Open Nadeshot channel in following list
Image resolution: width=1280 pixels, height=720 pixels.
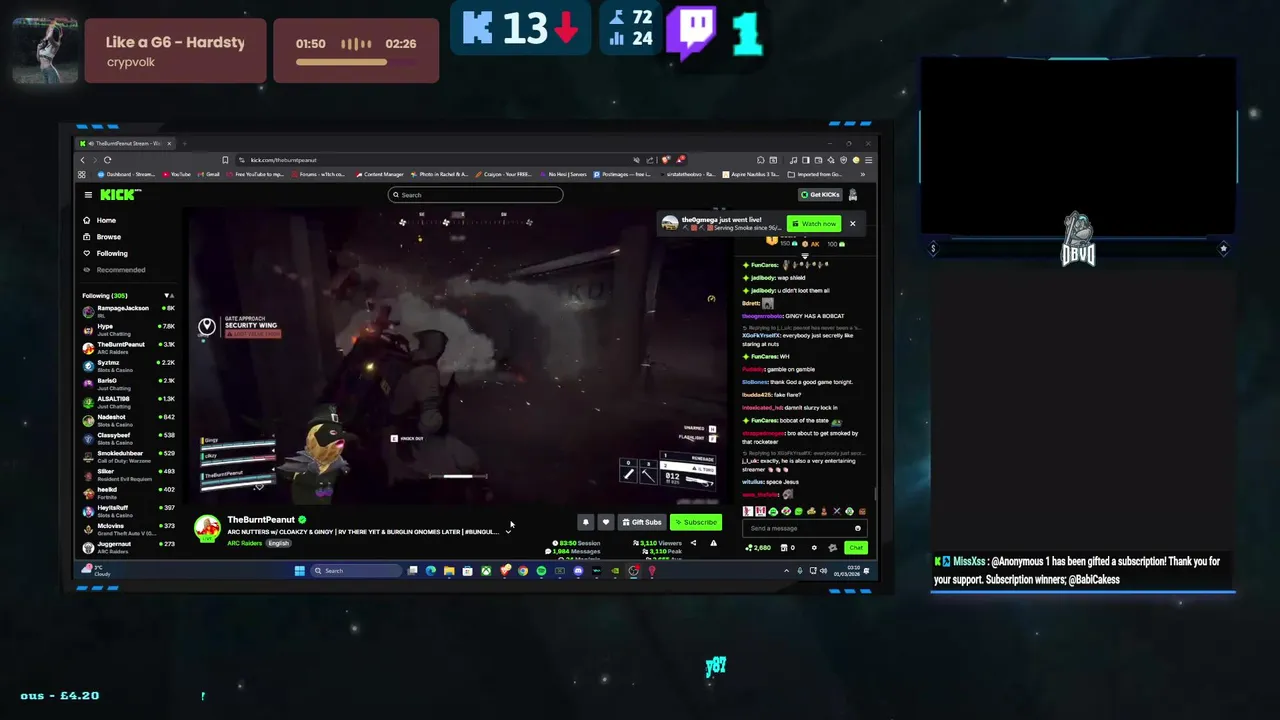[x=128, y=420]
